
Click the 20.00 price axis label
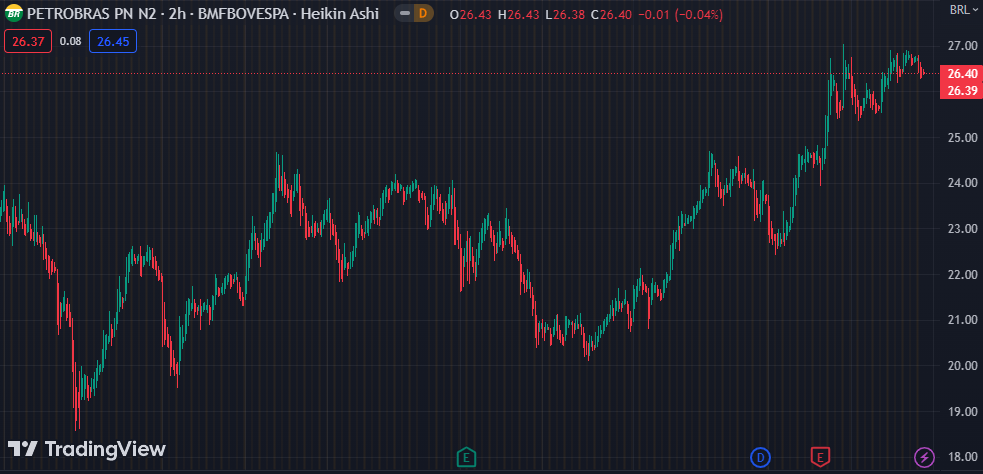(962, 366)
